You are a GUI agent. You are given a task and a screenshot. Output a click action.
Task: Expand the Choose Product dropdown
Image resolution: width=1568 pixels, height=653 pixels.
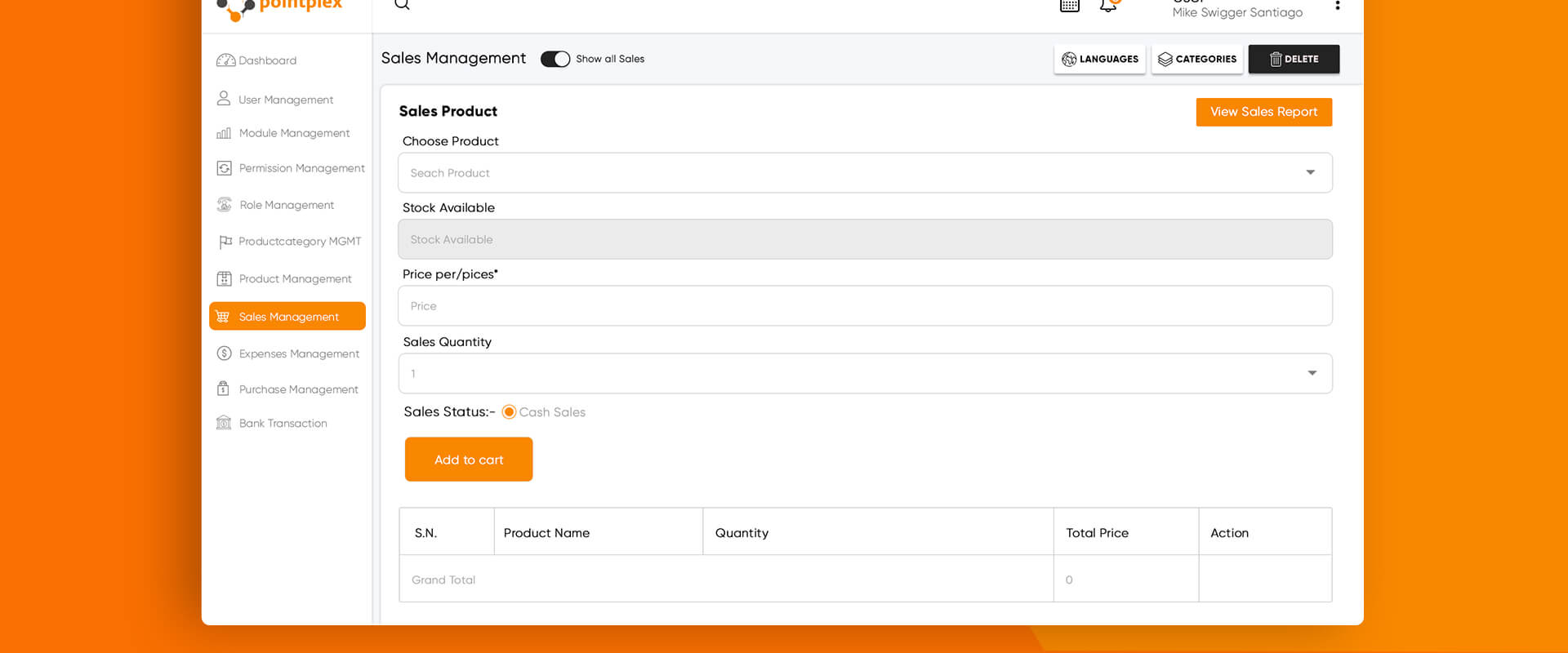tap(1310, 173)
